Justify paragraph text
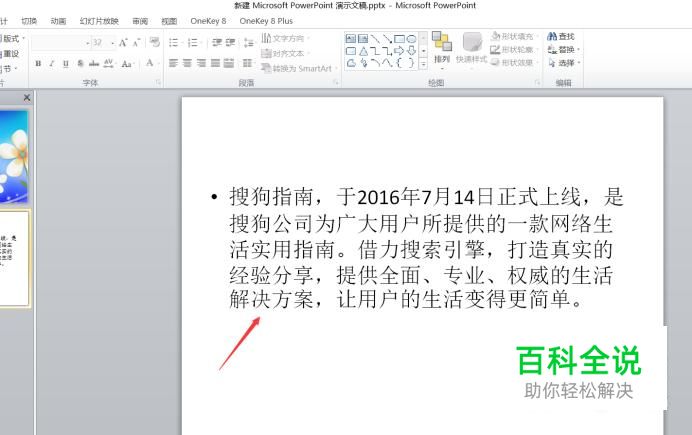 [215, 64]
